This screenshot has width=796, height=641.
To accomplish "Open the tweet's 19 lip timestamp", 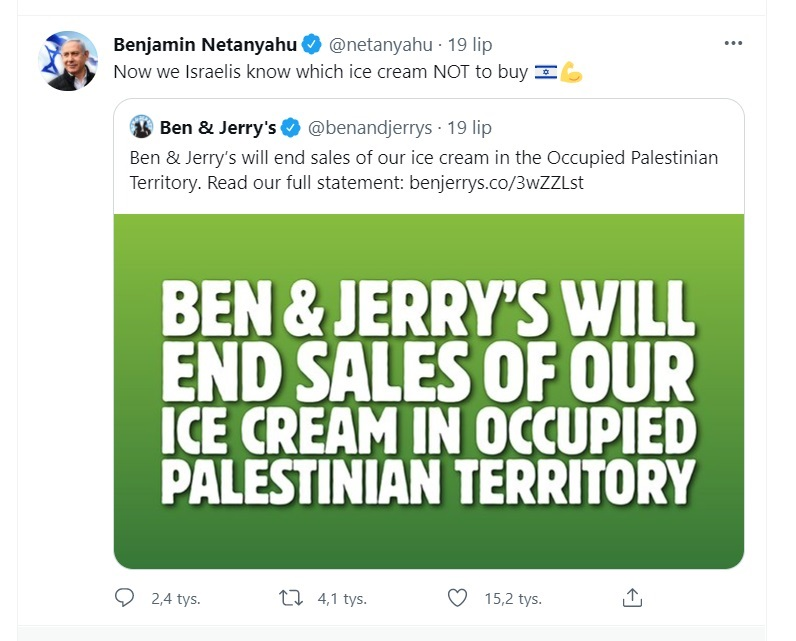I will pos(470,44).
